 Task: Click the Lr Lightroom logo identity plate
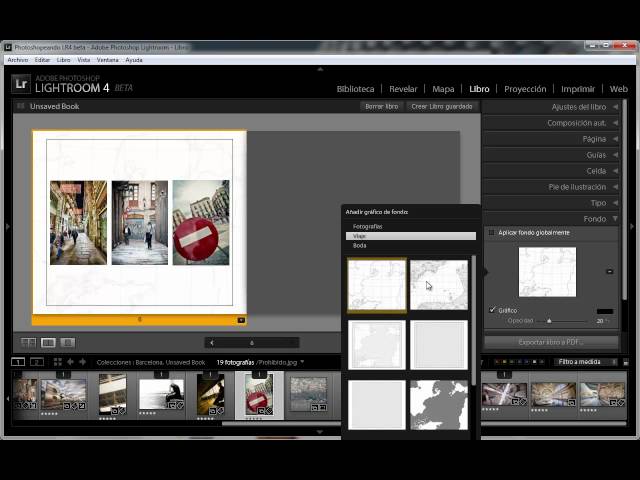point(20,84)
